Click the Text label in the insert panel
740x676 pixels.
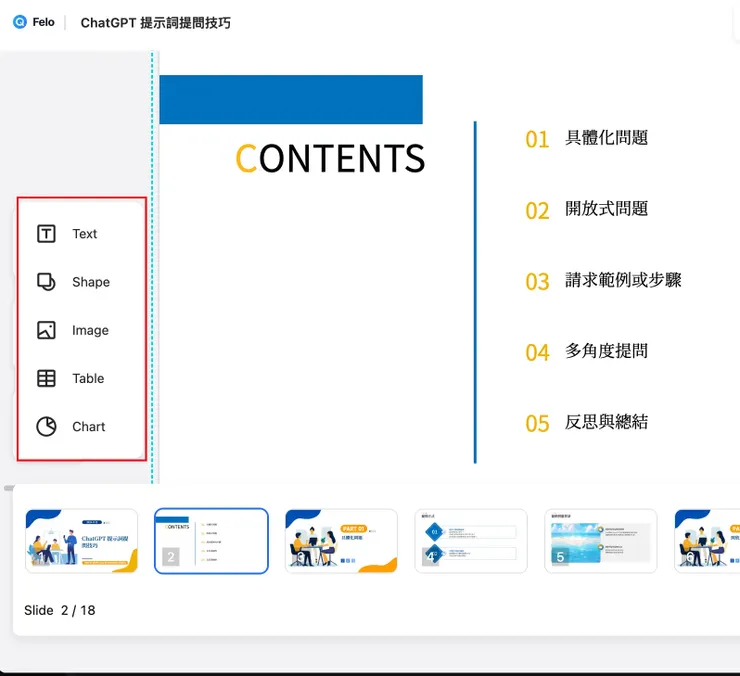[x=84, y=234]
